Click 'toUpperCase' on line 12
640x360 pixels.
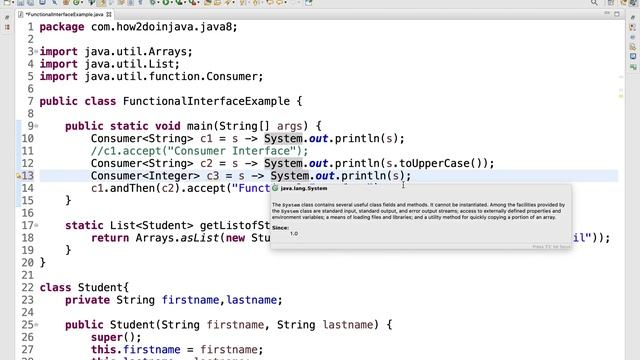435,164
